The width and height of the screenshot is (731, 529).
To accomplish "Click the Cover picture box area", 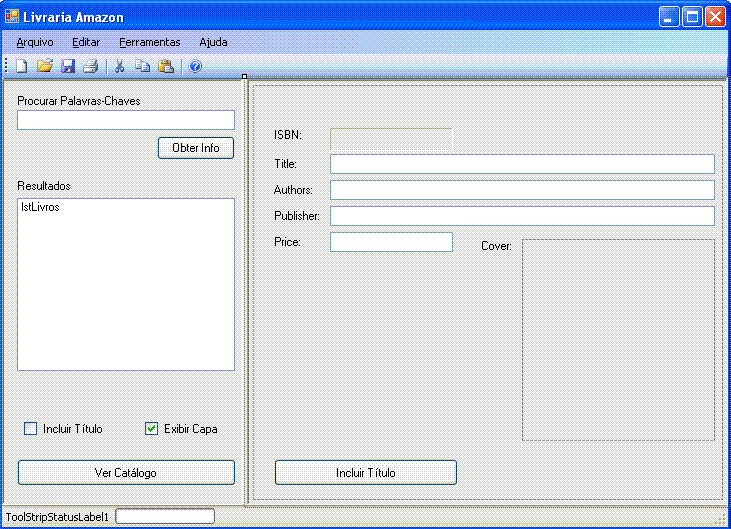I will [618, 340].
